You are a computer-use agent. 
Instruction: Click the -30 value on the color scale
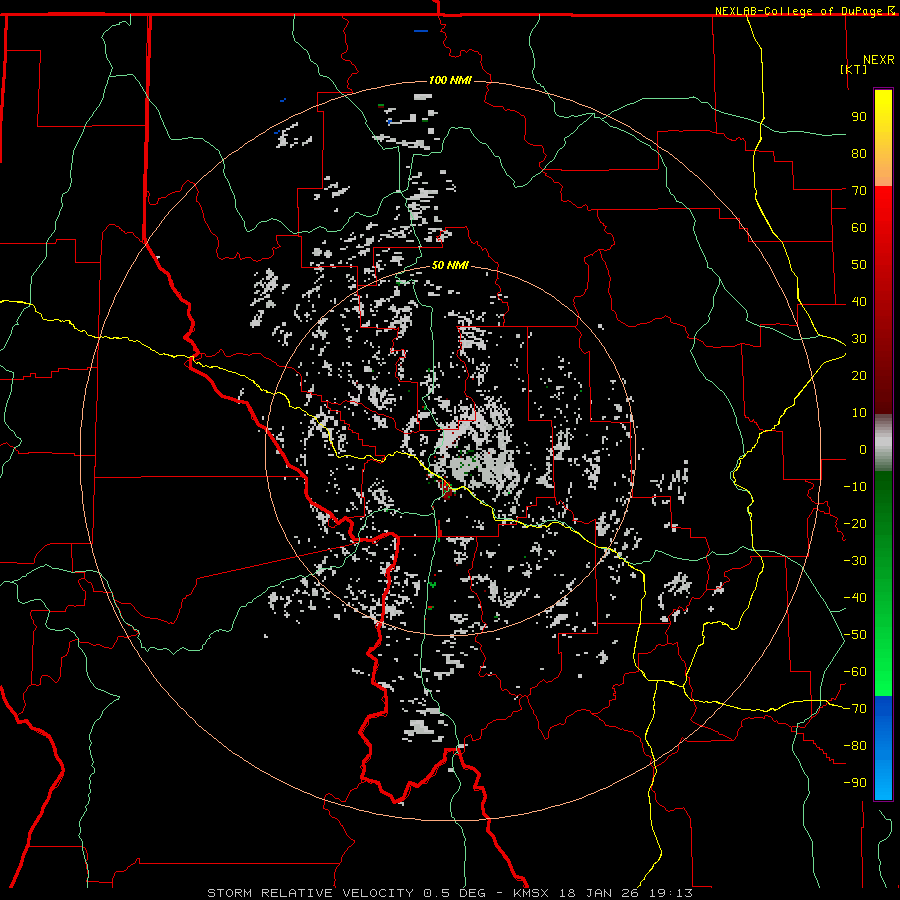tap(855, 561)
